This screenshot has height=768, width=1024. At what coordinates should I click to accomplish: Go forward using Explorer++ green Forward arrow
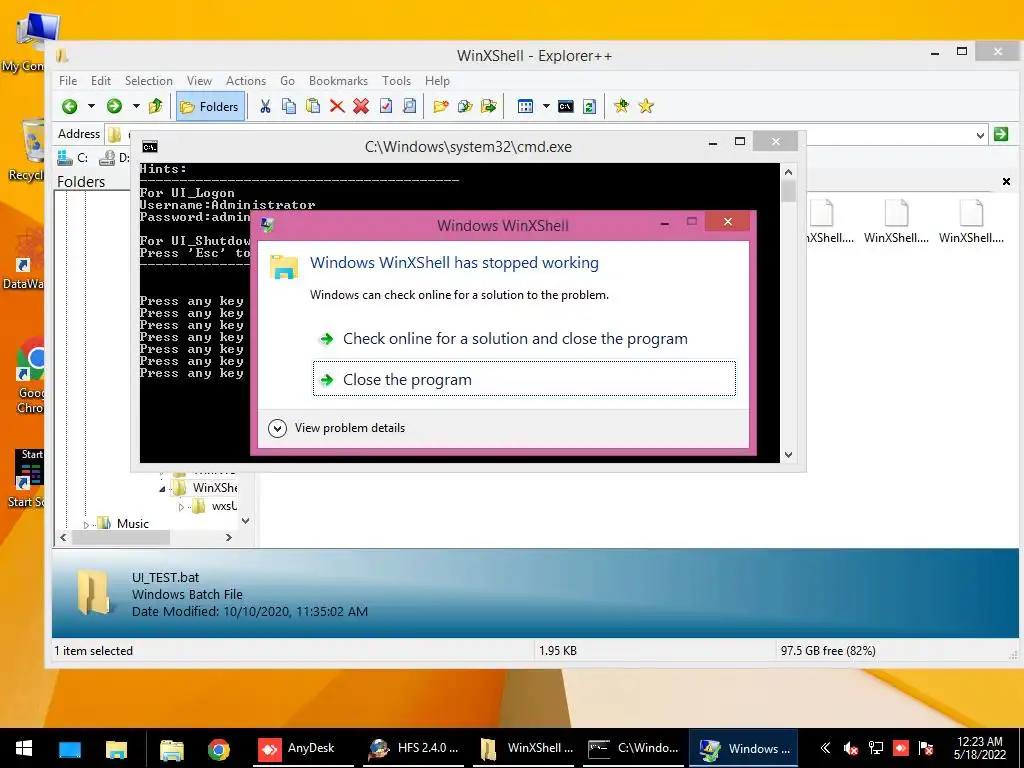pos(114,106)
